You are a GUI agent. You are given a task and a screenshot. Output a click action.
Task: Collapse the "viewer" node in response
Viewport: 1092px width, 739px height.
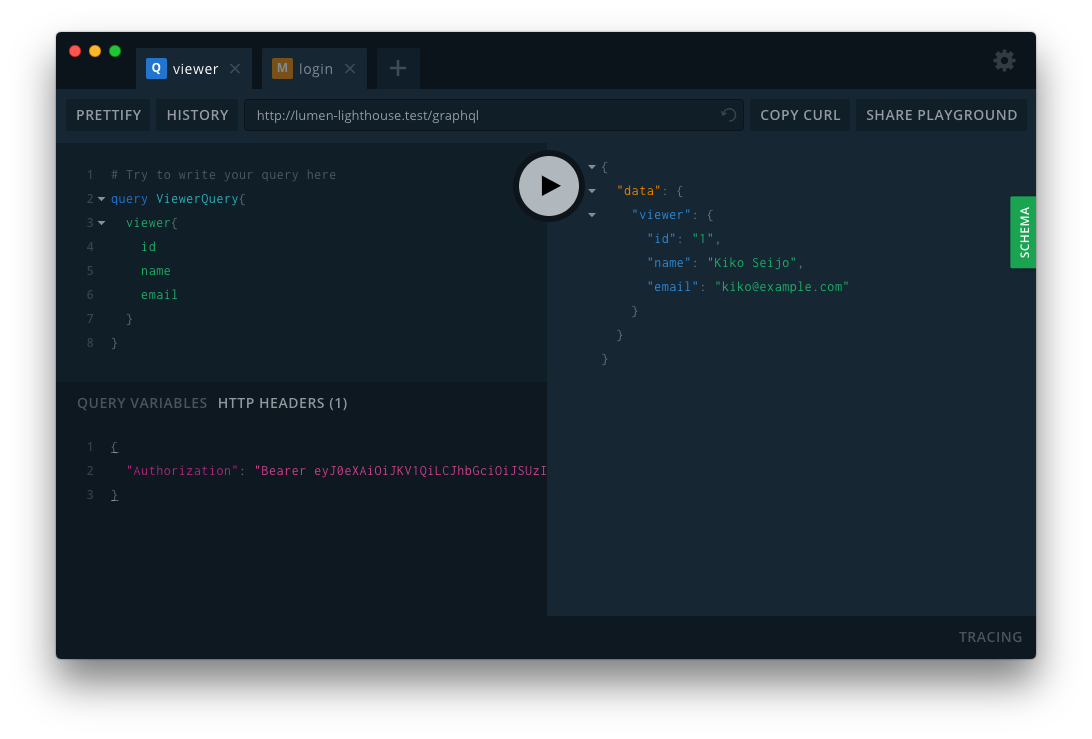[x=592, y=215]
